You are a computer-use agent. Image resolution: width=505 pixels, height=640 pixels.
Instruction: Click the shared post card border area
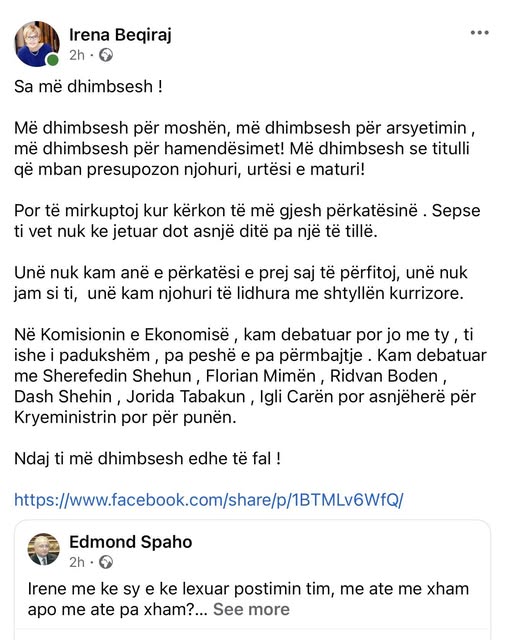coord(252,580)
